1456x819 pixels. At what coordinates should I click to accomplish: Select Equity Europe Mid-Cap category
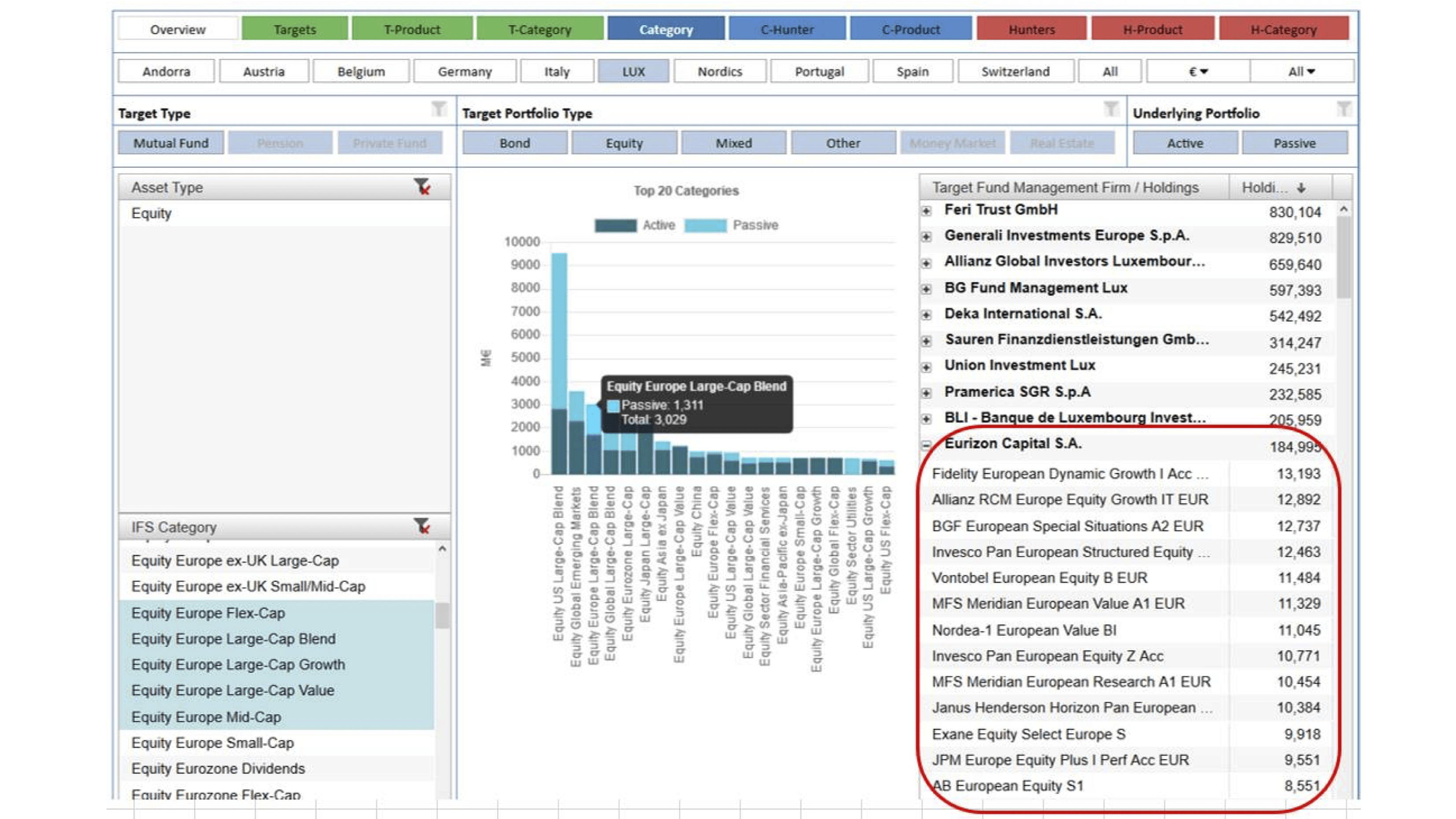pos(277,717)
